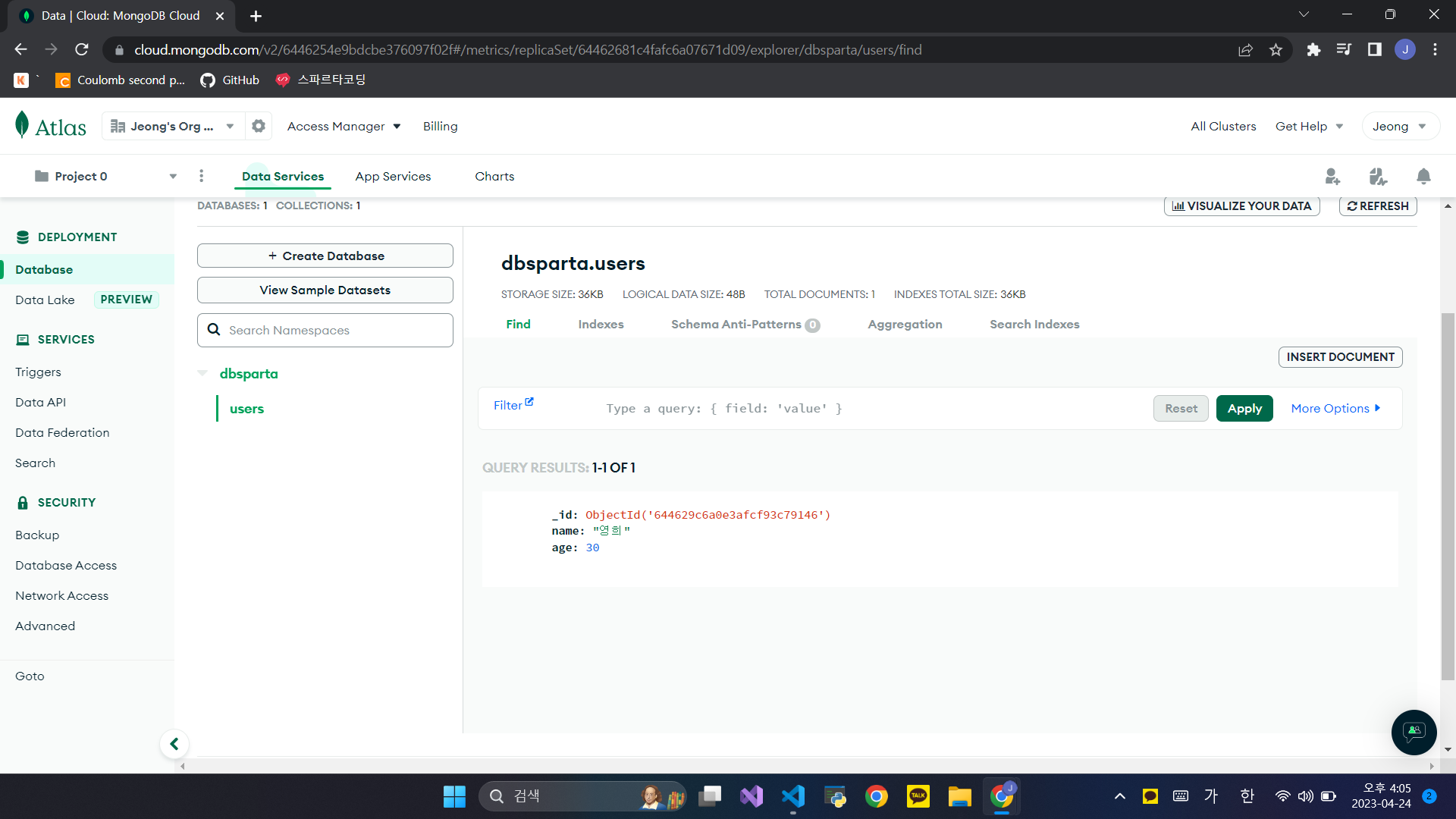Image resolution: width=1456 pixels, height=819 pixels.
Task: Open Schema Anti-Patterns tab
Action: (745, 325)
